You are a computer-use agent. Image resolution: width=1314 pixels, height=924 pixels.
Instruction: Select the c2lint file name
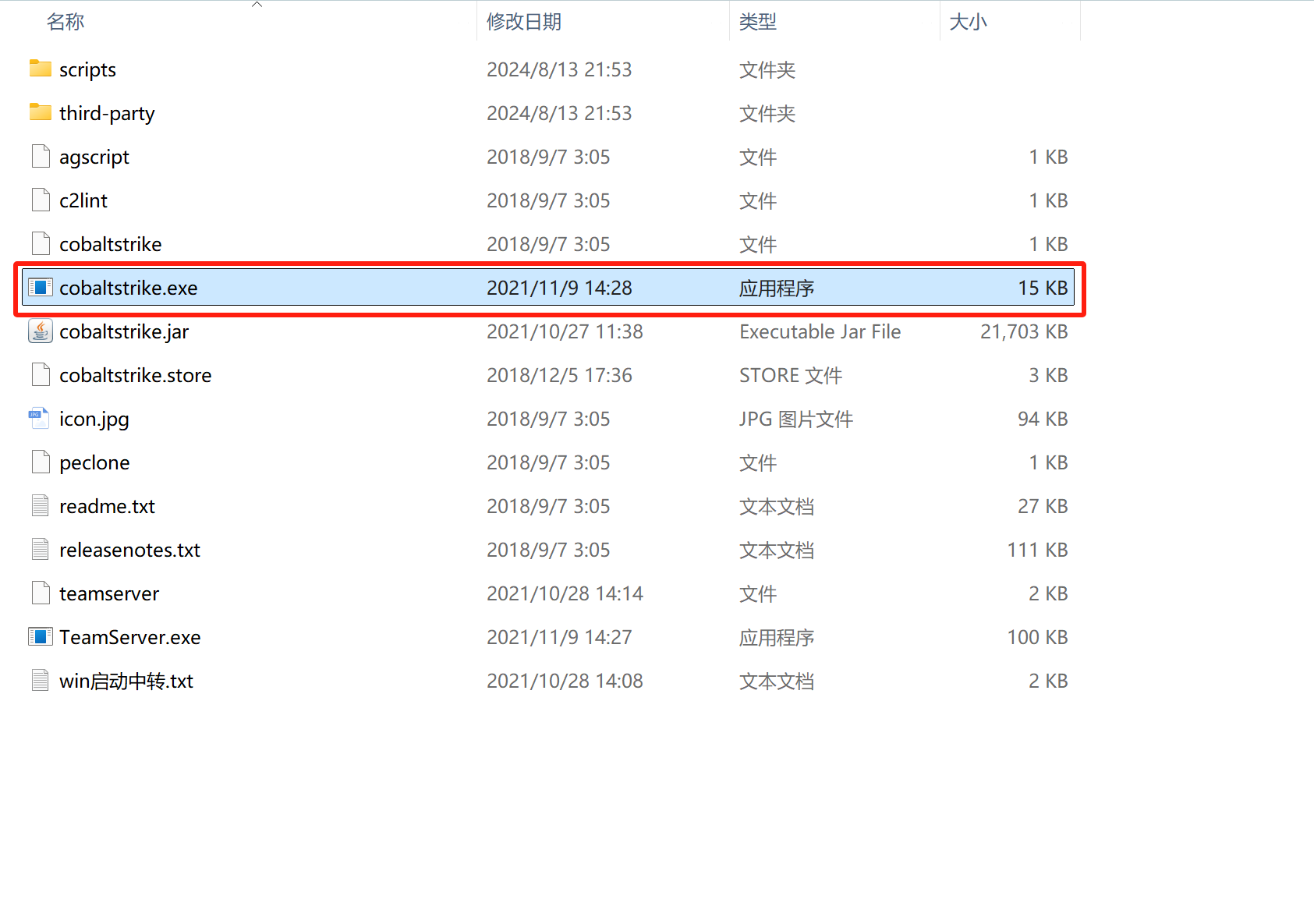(x=83, y=200)
